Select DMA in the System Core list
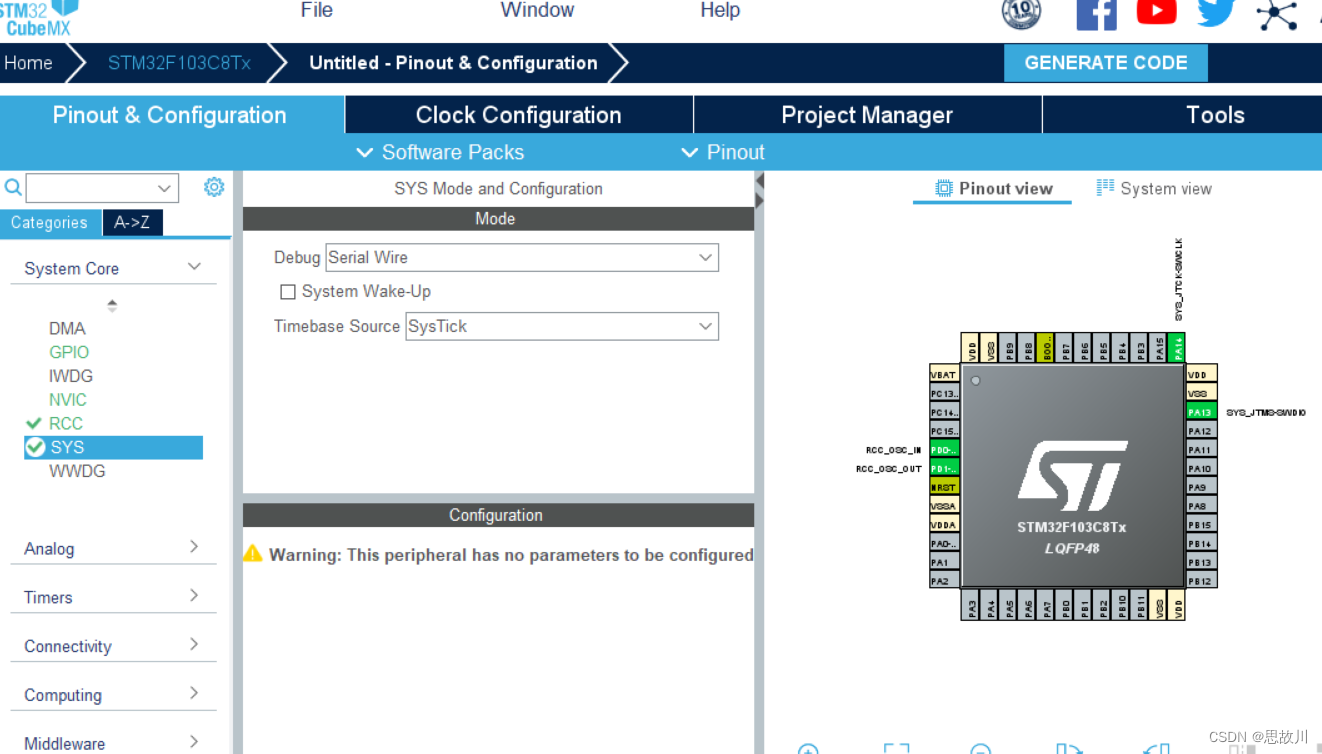The height and width of the screenshot is (754, 1322). pos(67,328)
